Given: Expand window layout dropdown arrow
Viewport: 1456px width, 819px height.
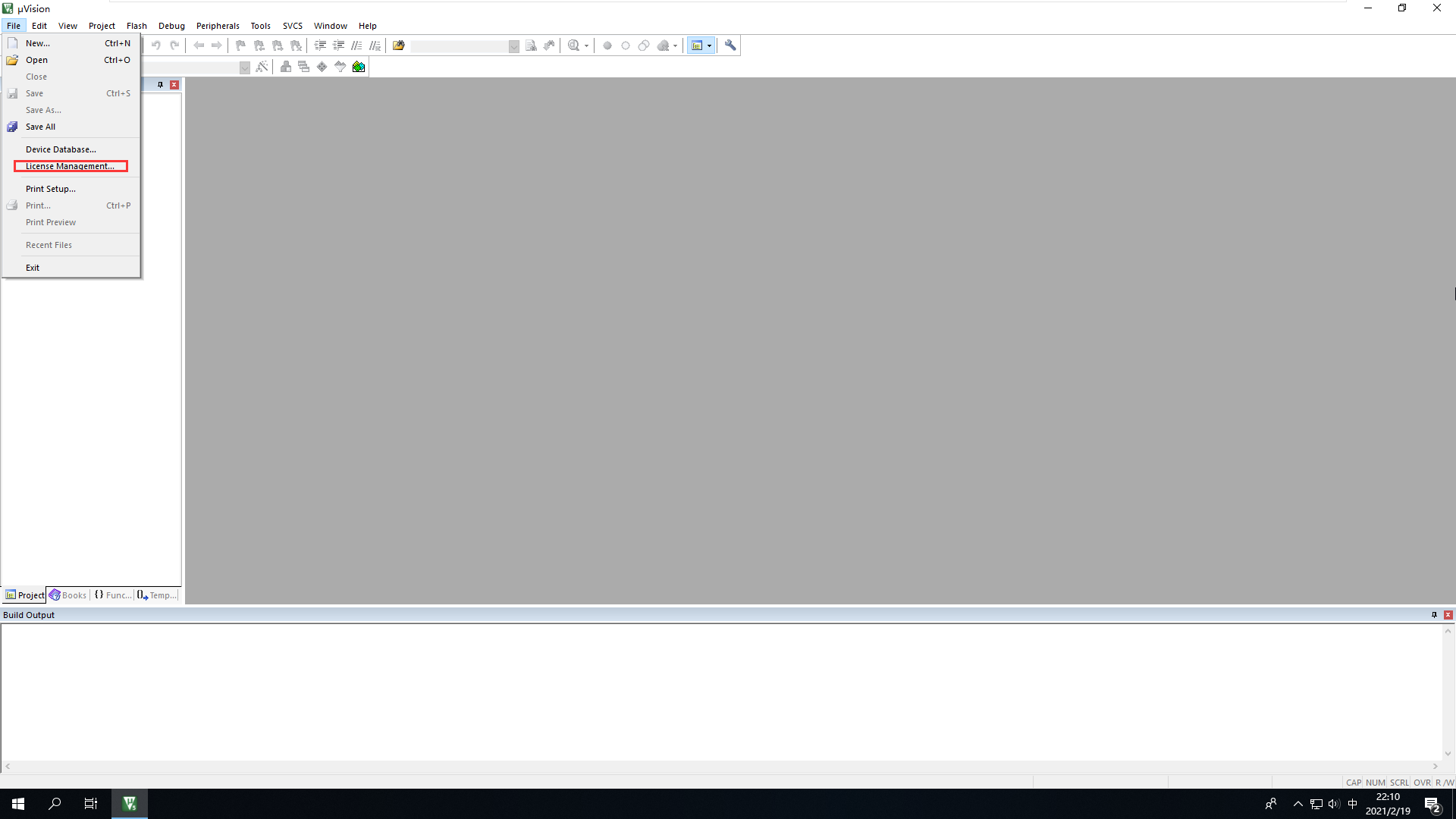Looking at the screenshot, I should pos(710,45).
